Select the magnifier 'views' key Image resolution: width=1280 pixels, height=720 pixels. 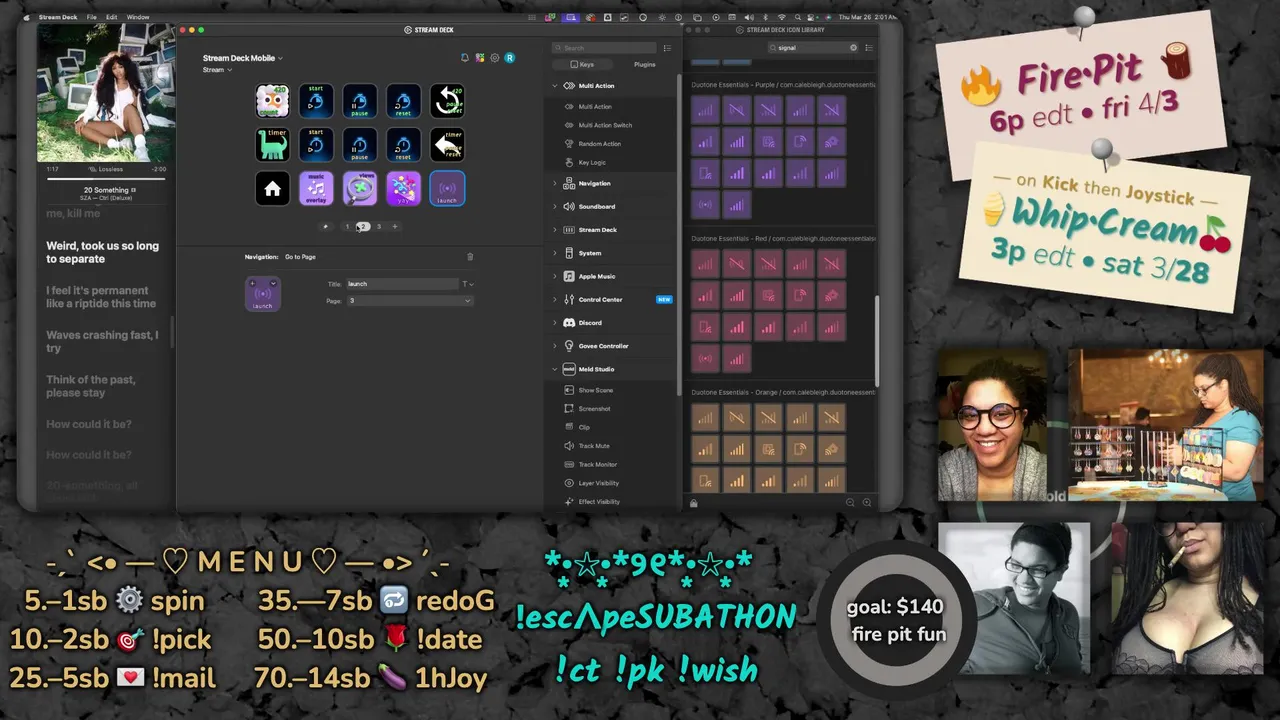click(x=360, y=189)
